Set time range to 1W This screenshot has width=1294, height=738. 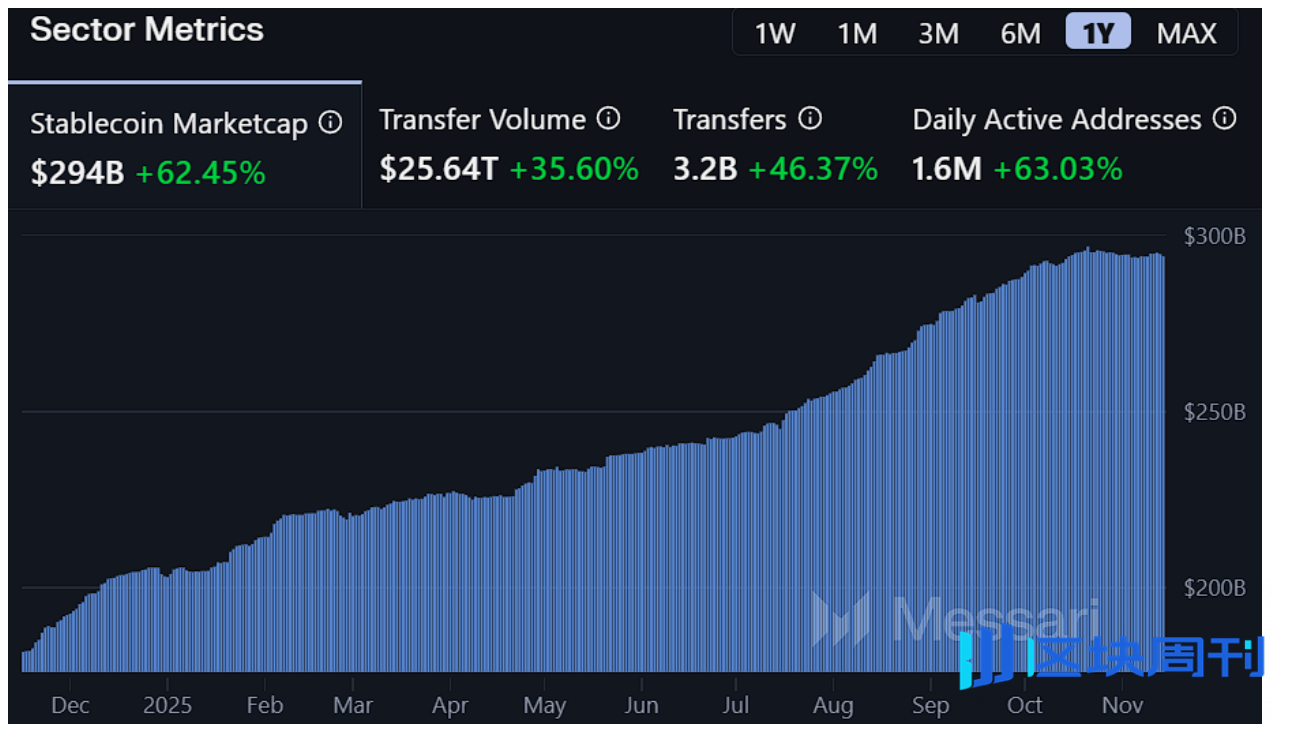(774, 34)
